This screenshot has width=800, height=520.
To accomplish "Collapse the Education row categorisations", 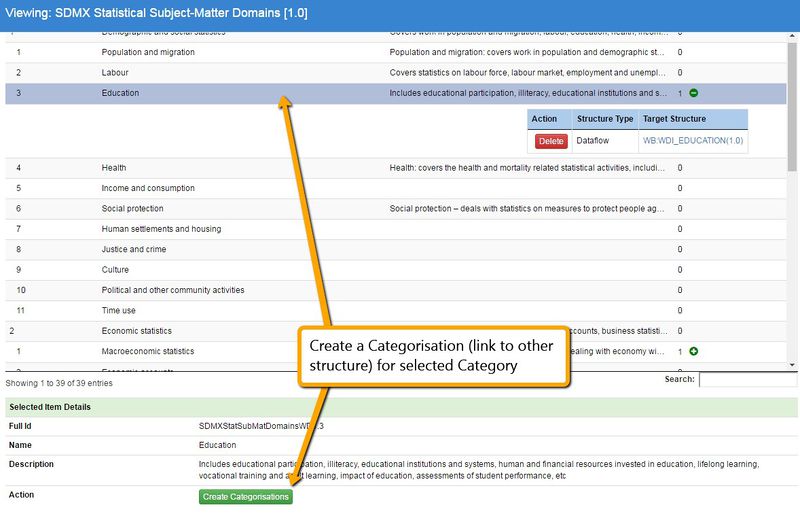I will pyautogui.click(x=694, y=93).
